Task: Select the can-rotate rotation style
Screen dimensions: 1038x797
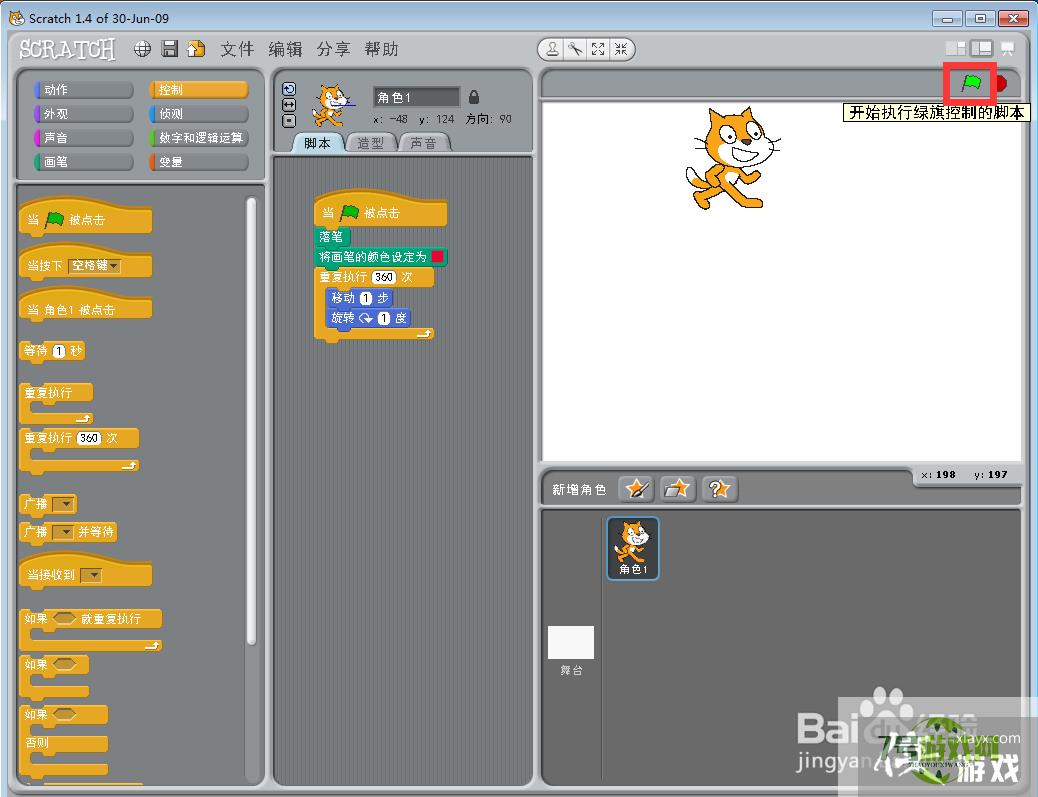Action: 289,89
